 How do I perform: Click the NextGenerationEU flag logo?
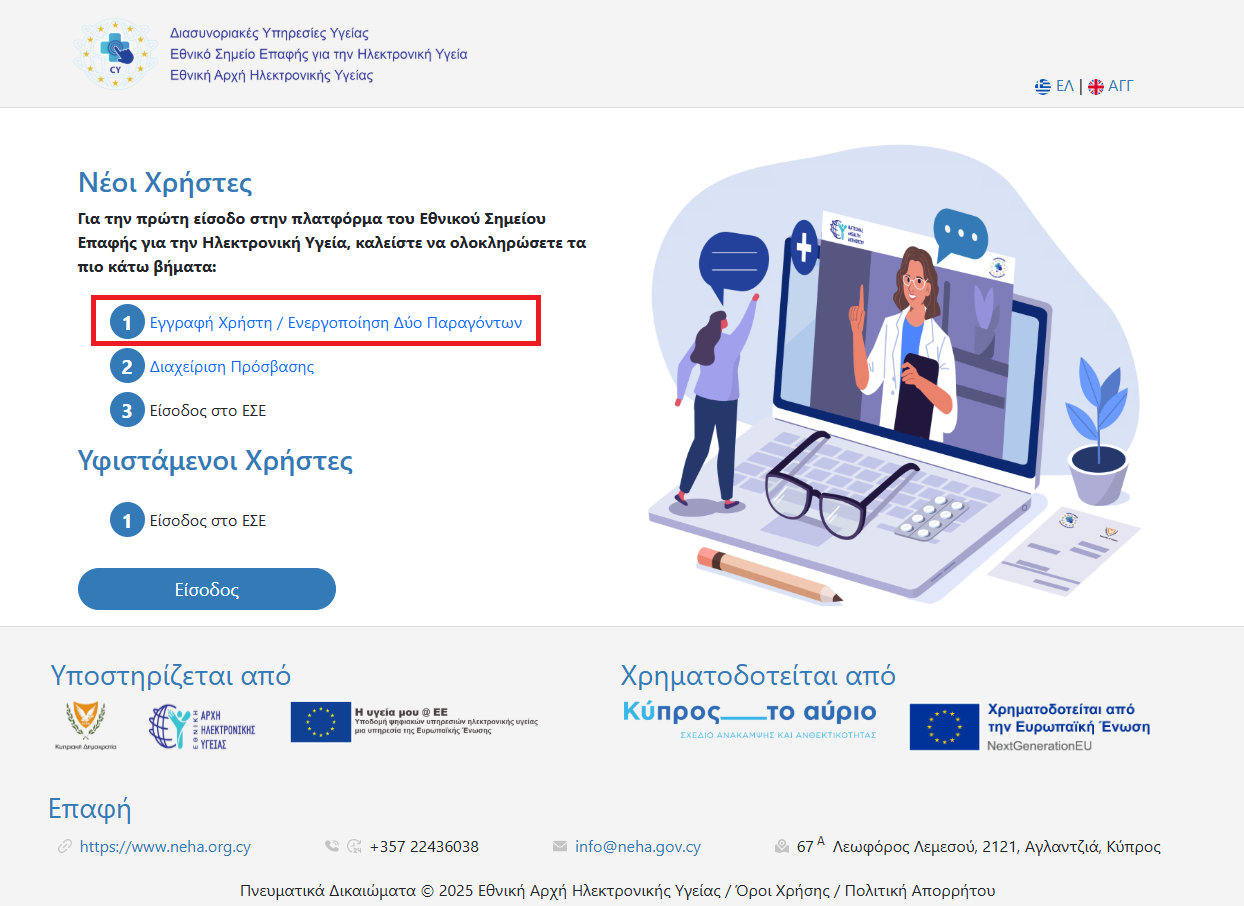click(x=944, y=727)
